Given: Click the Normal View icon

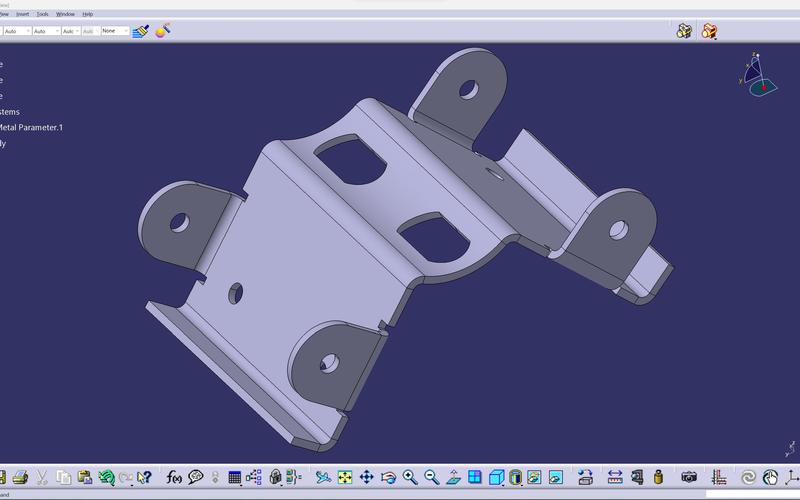Looking at the screenshot, I should (x=453, y=478).
